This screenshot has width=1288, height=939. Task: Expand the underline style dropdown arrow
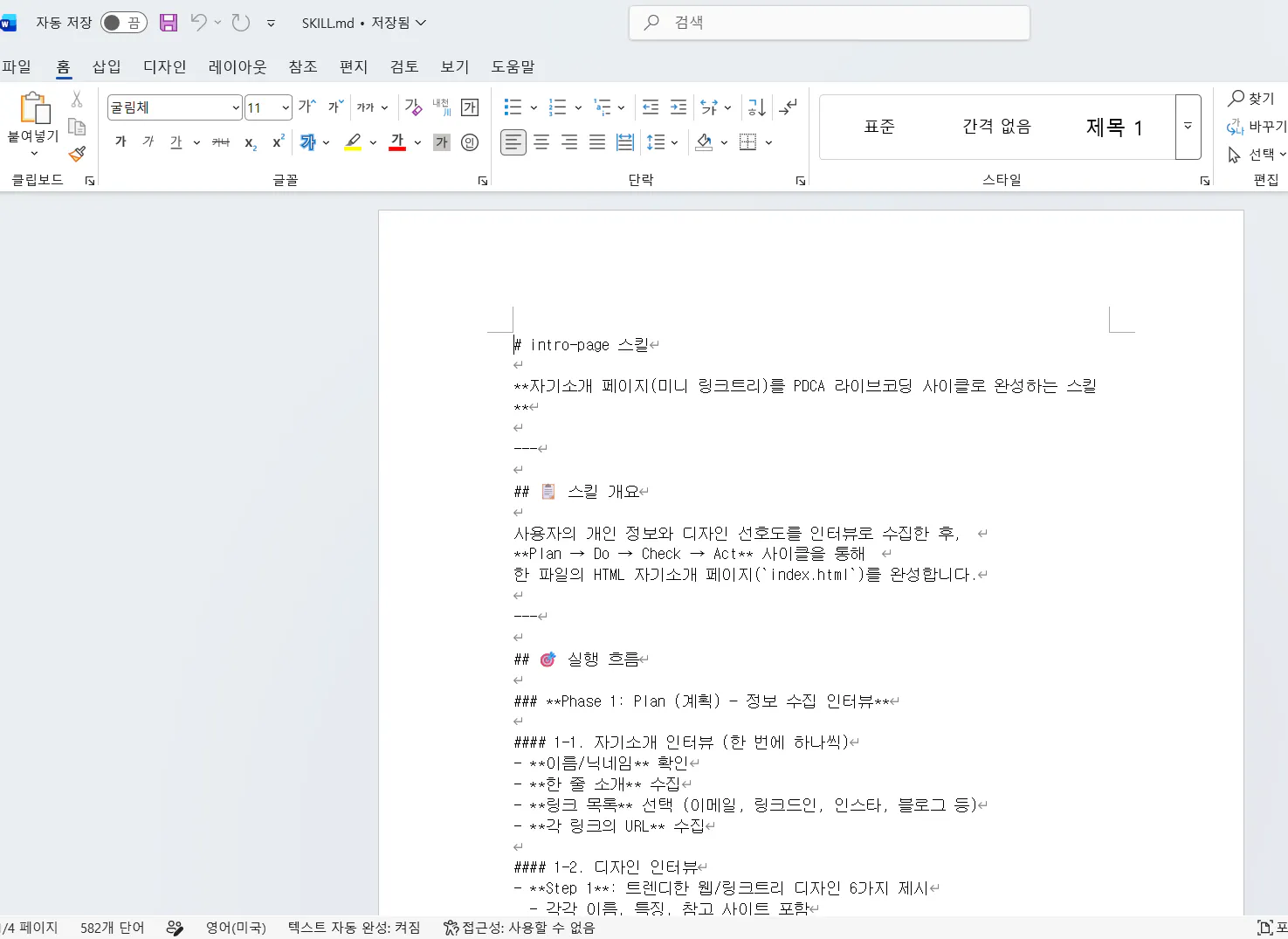[x=196, y=142]
